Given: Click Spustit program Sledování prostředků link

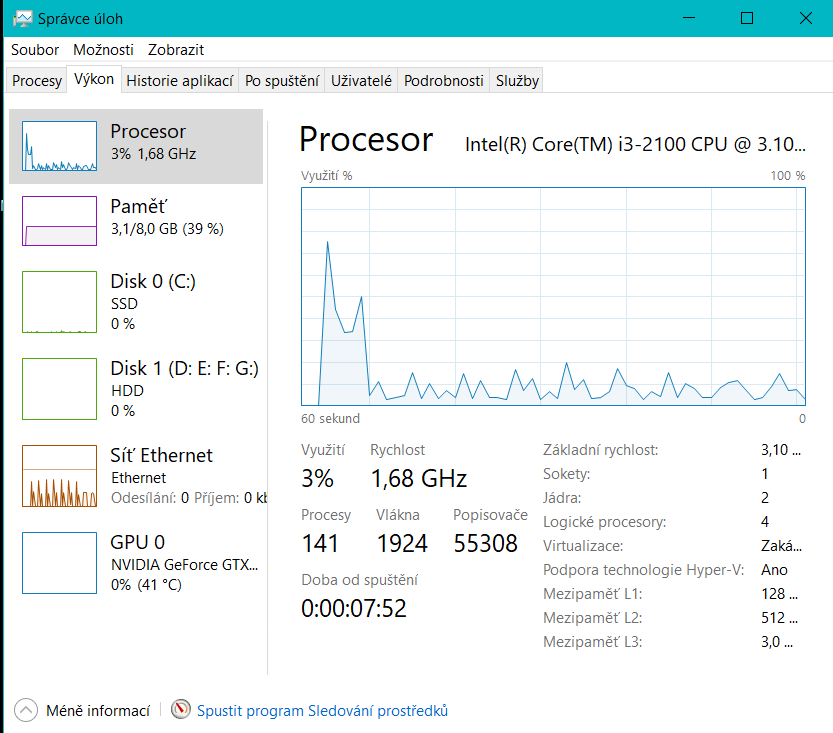Looking at the screenshot, I should click(x=322, y=711).
